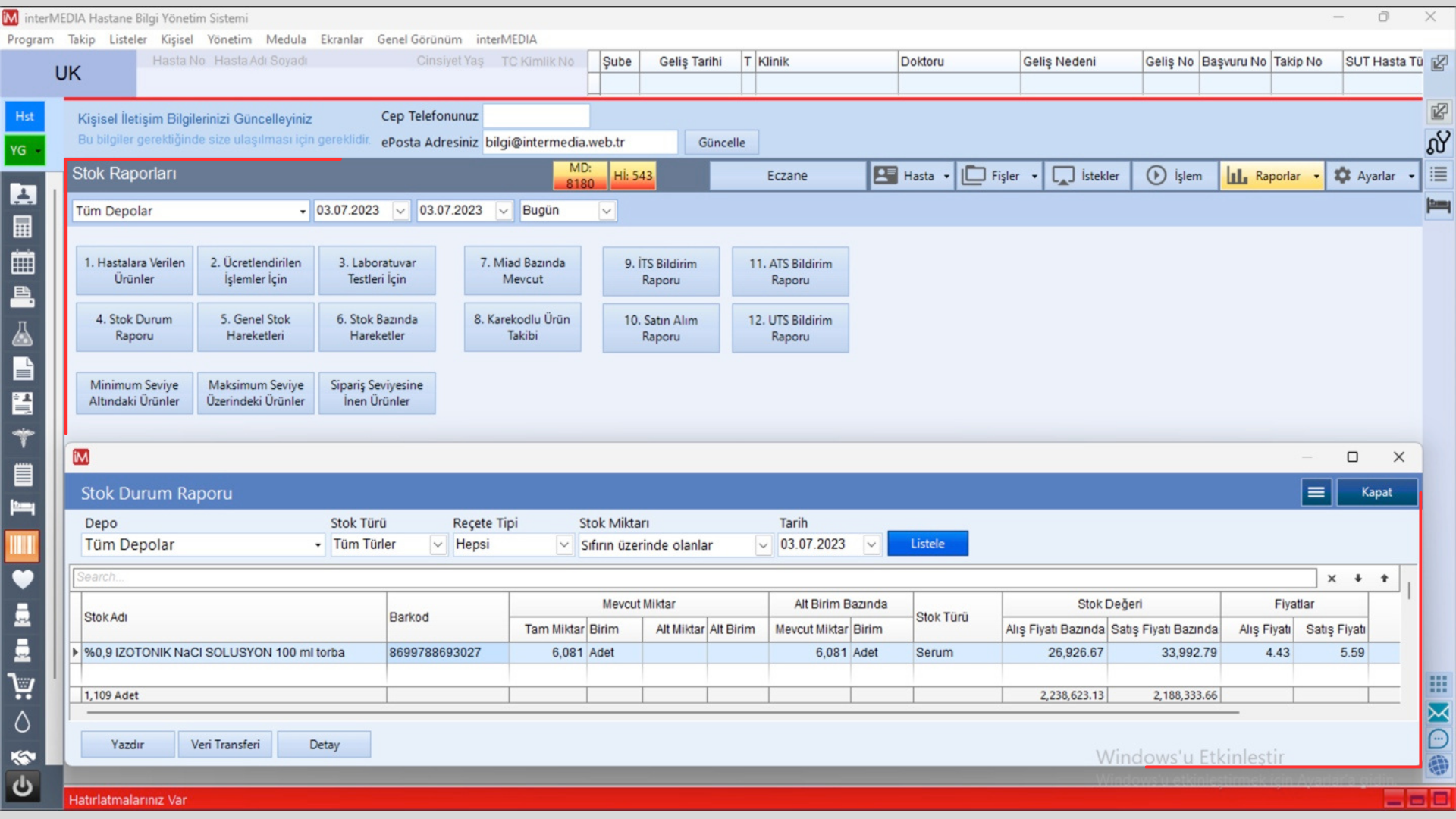Click the medical caduceus icon in sidebar
The height and width of the screenshot is (819, 1456).
coord(22,438)
